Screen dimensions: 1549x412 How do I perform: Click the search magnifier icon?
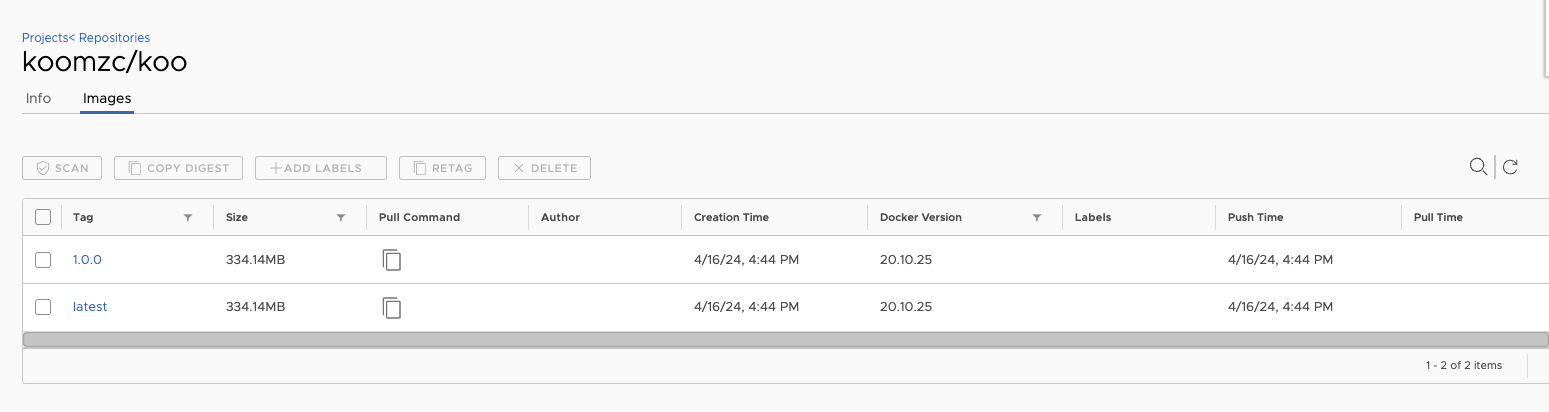click(1477, 167)
